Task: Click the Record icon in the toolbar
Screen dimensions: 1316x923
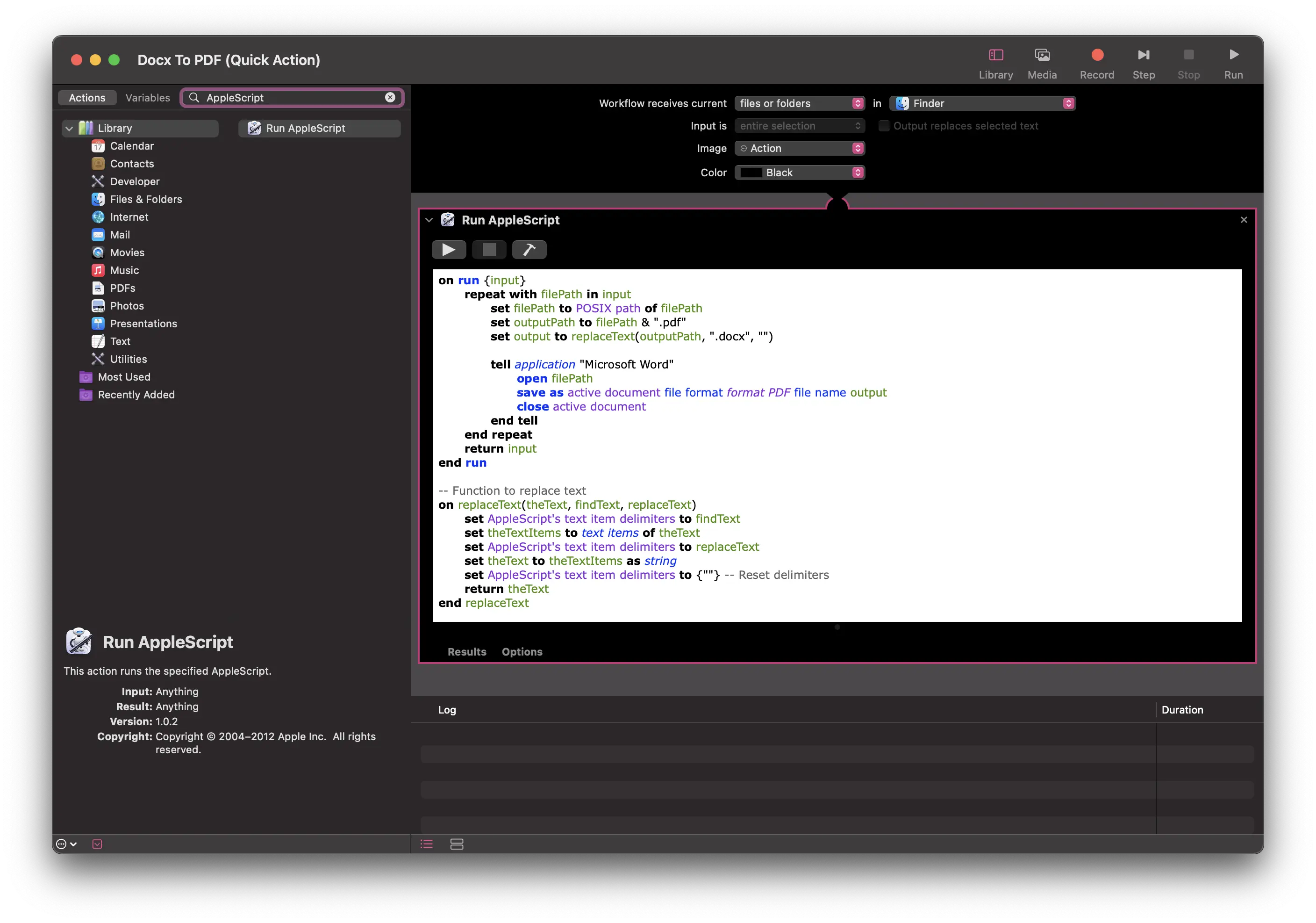Action: click(x=1096, y=55)
